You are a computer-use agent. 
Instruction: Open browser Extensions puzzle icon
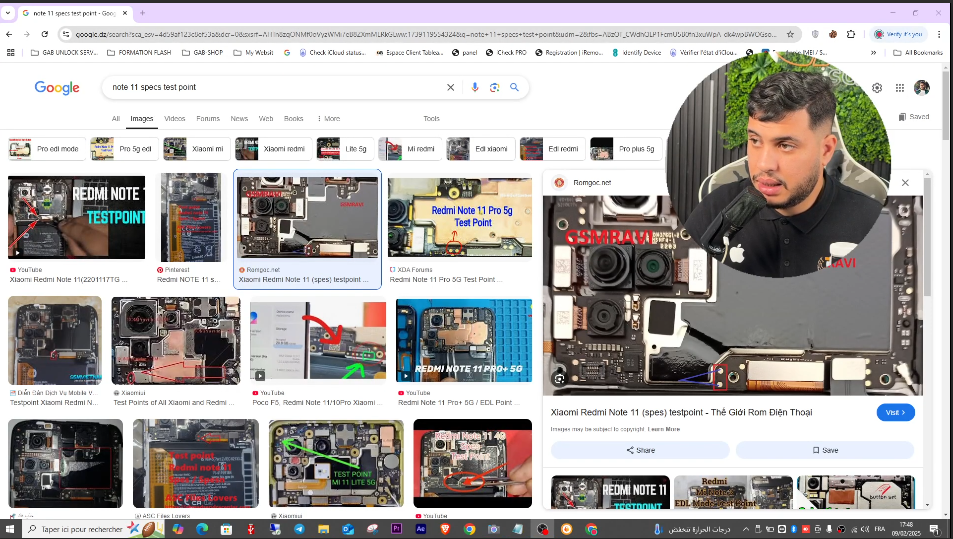851,34
